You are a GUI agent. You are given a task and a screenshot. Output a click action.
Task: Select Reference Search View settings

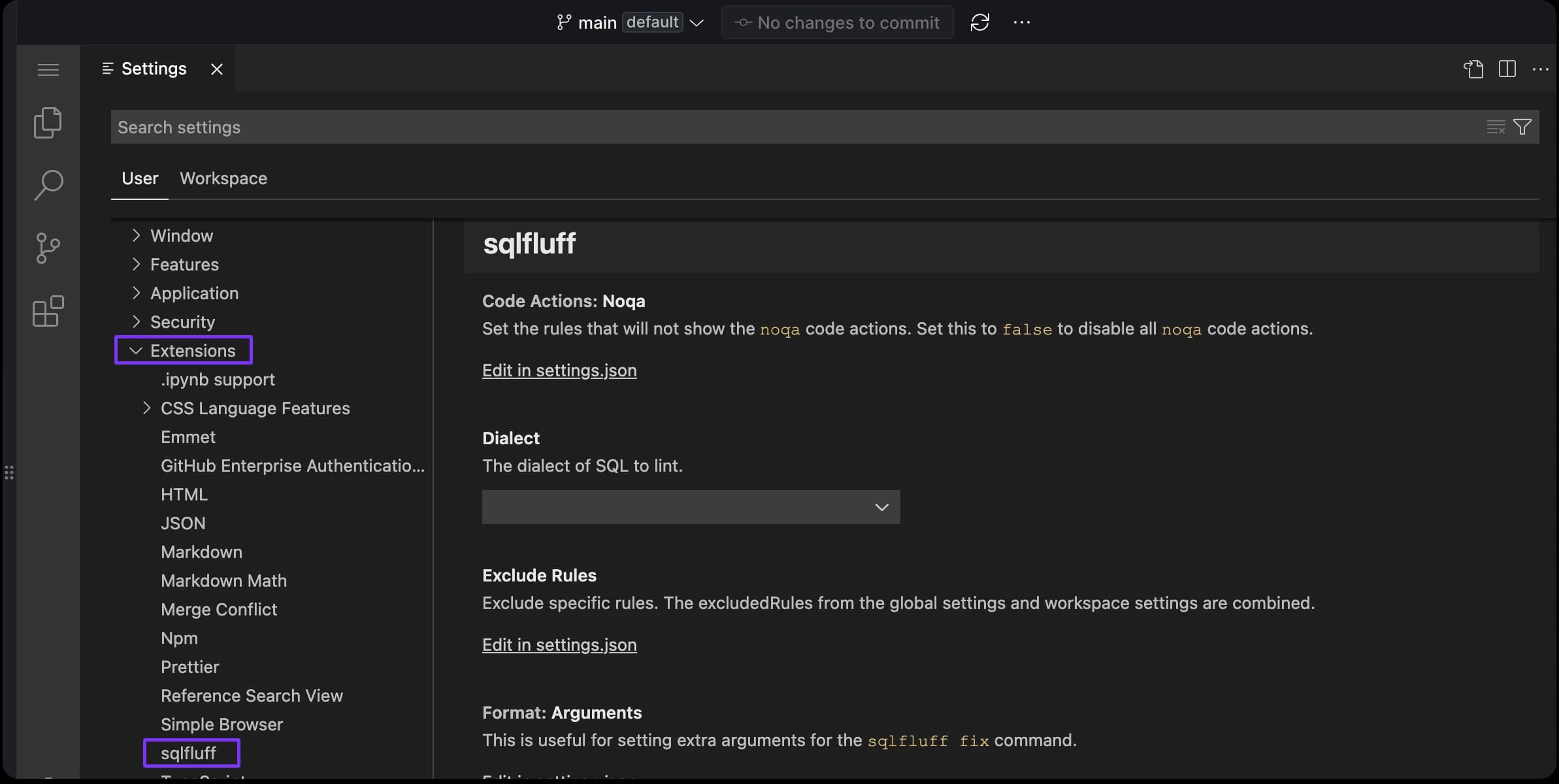[252, 695]
